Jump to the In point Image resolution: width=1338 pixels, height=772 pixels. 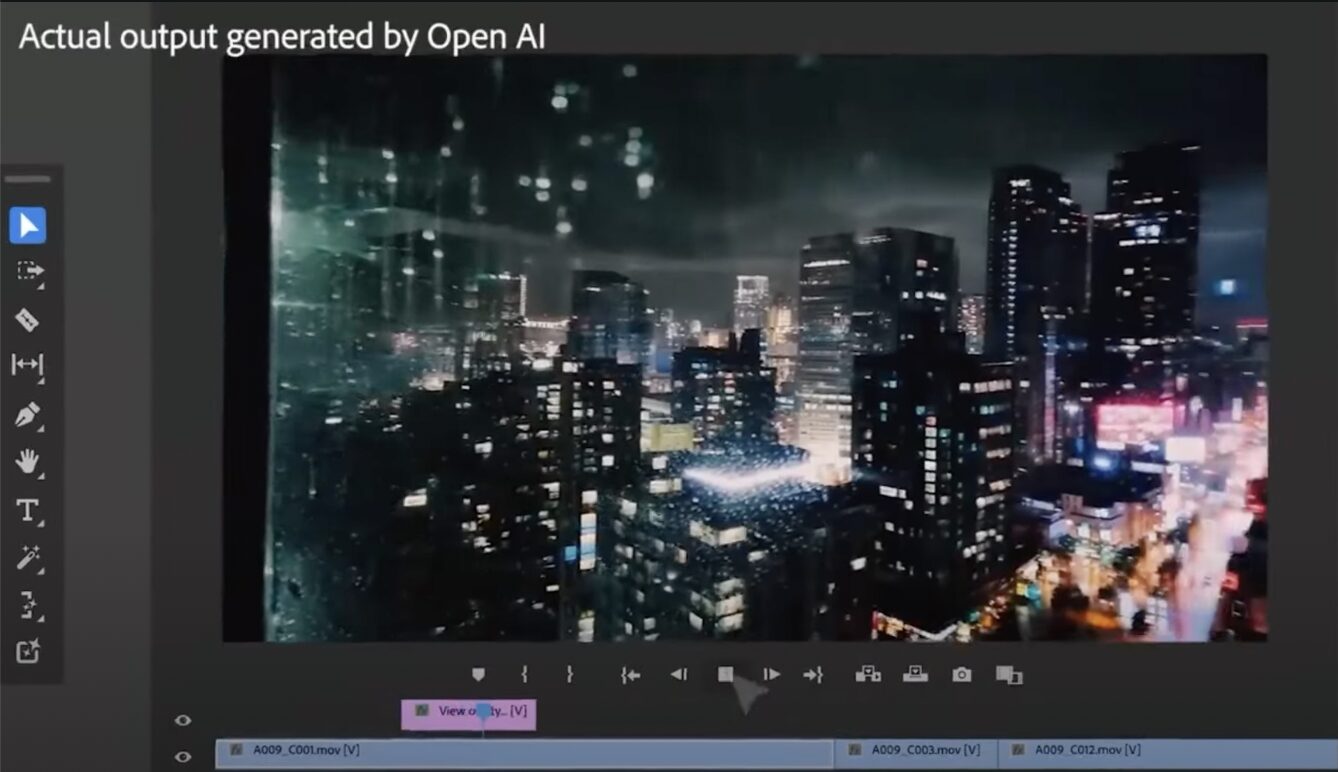pos(628,675)
